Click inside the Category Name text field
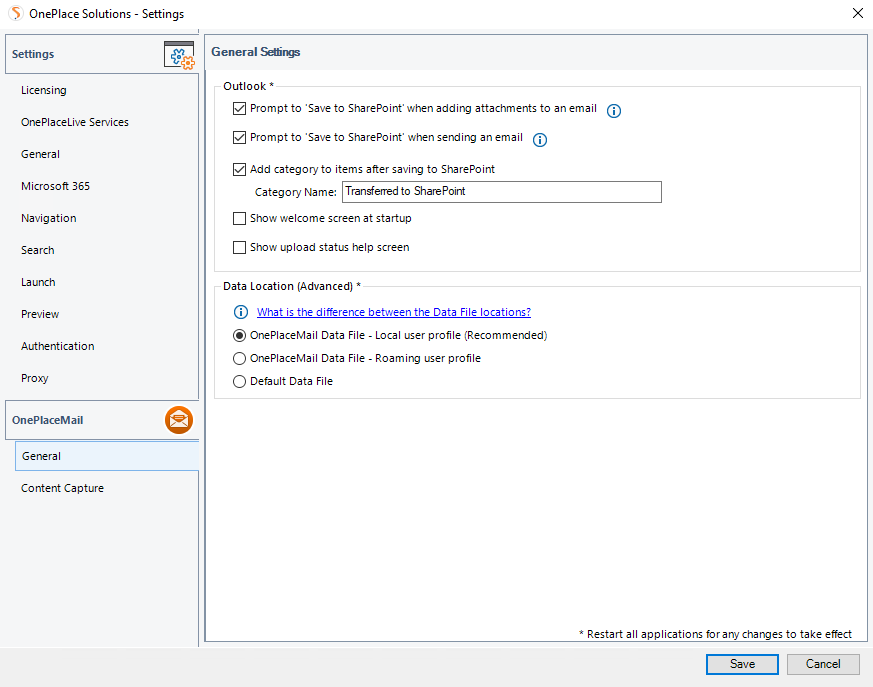This screenshot has width=873, height=687. coord(500,192)
